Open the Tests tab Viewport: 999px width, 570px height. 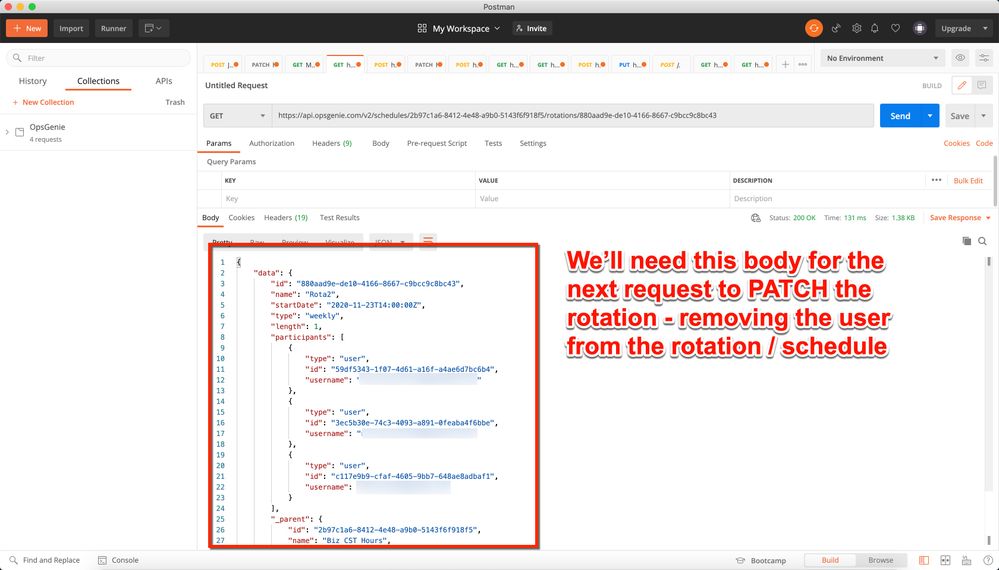tap(493, 143)
